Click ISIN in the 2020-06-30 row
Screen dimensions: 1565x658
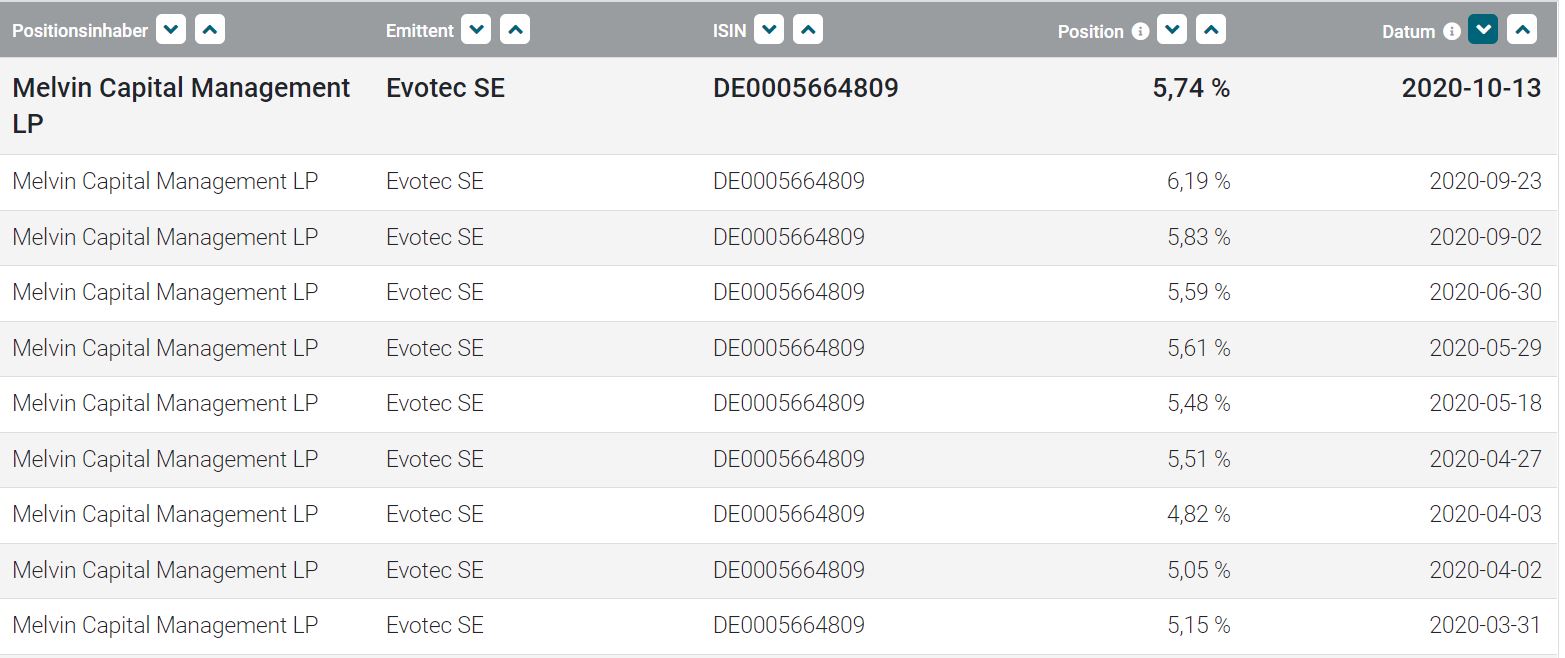(788, 293)
